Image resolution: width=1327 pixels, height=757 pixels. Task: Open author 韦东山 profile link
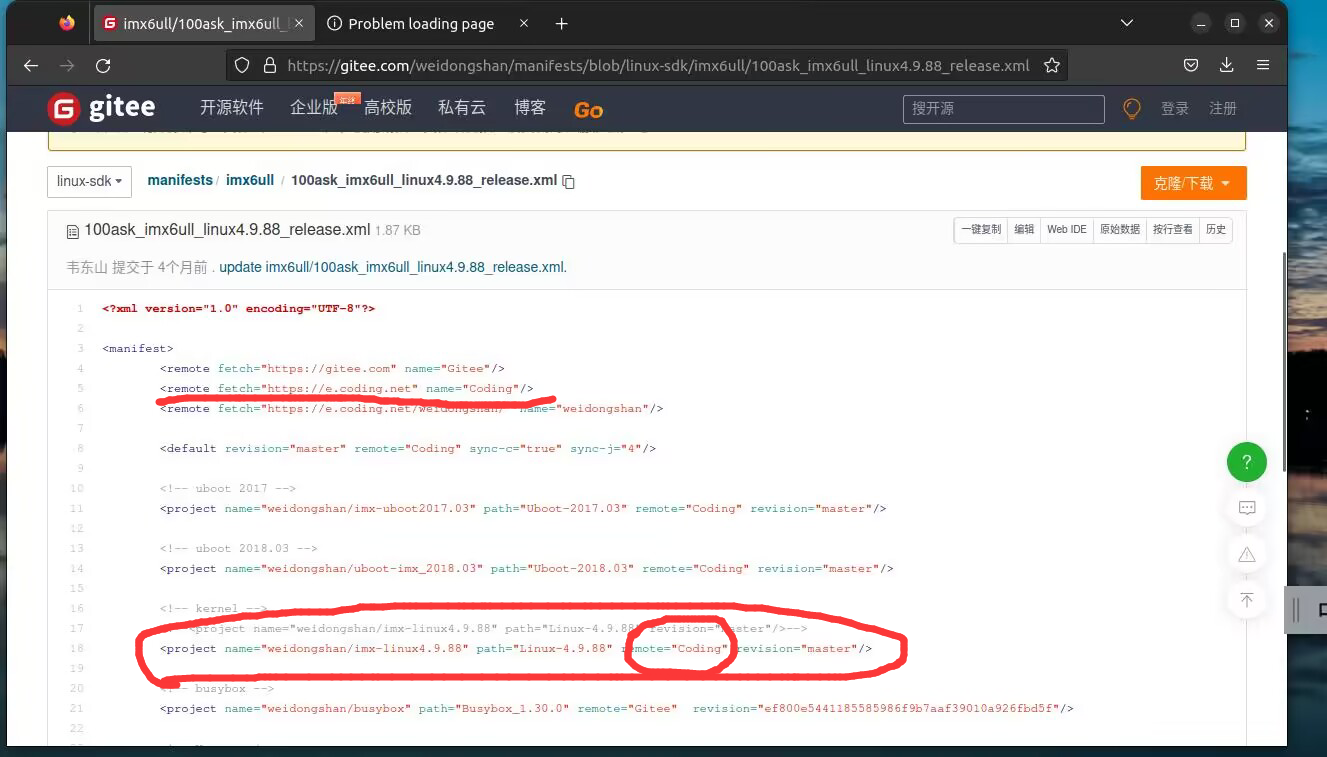(x=87, y=267)
